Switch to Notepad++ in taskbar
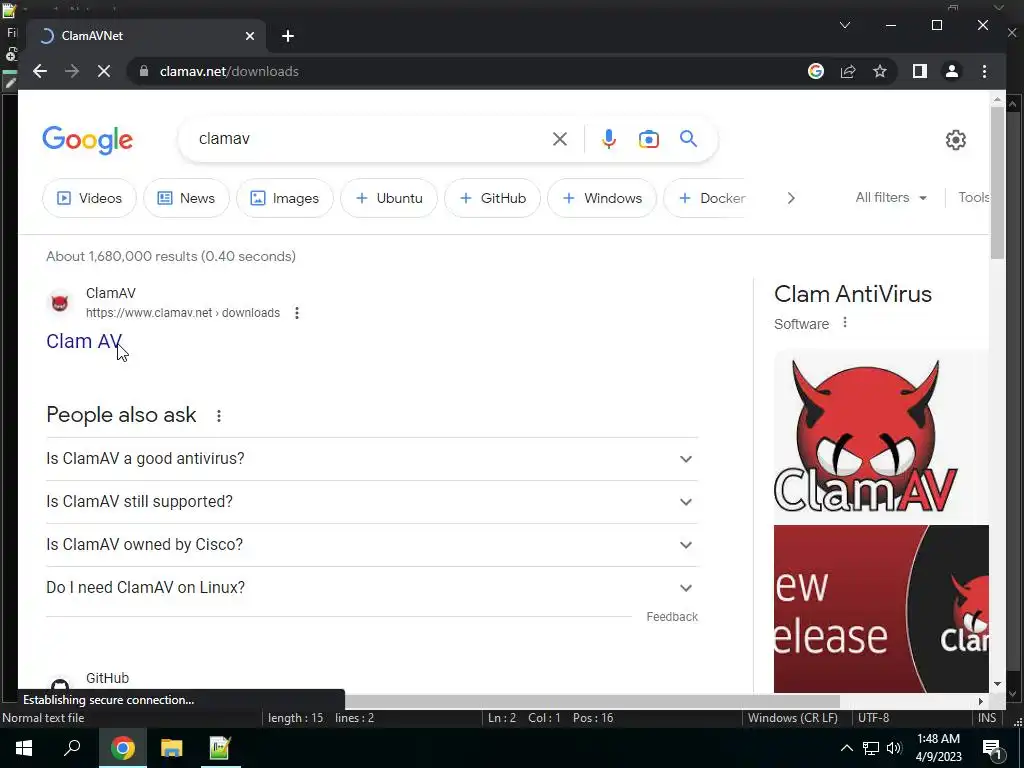 pyautogui.click(x=219, y=748)
